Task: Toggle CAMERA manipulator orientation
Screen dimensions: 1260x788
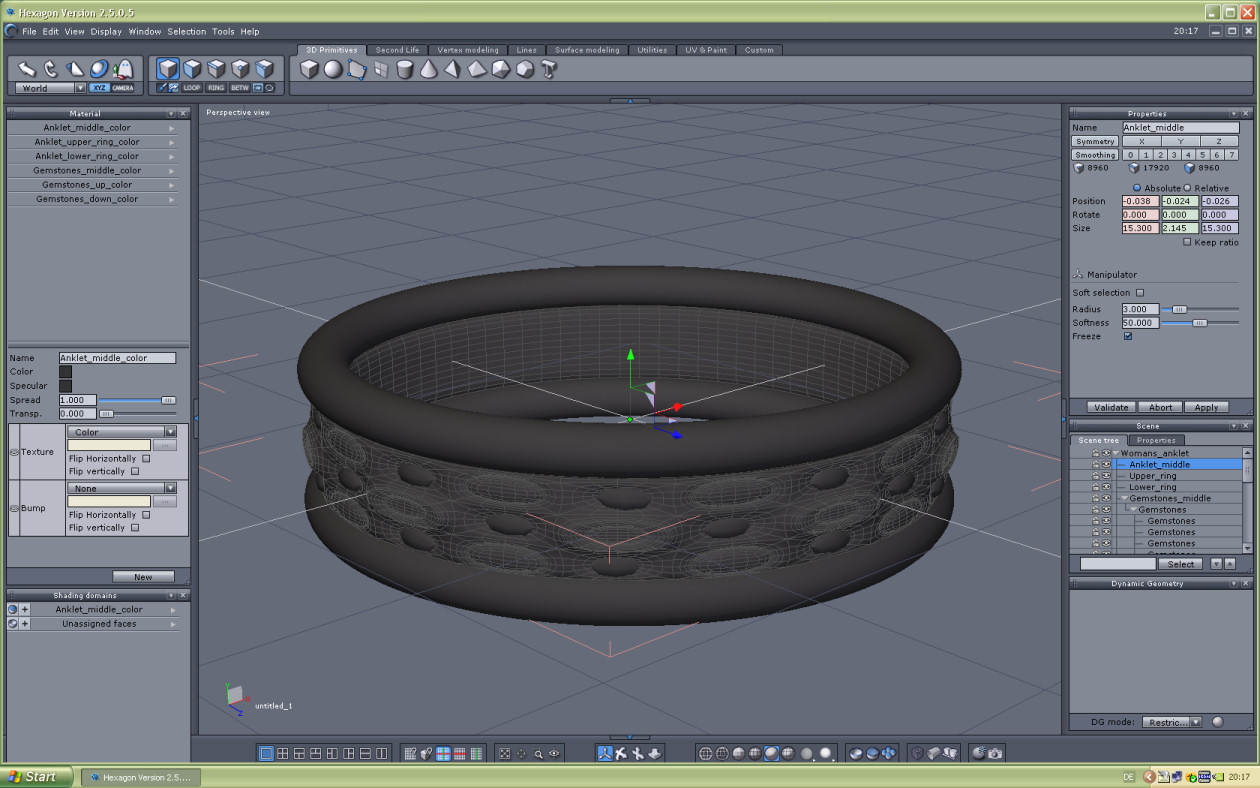Action: coord(123,88)
